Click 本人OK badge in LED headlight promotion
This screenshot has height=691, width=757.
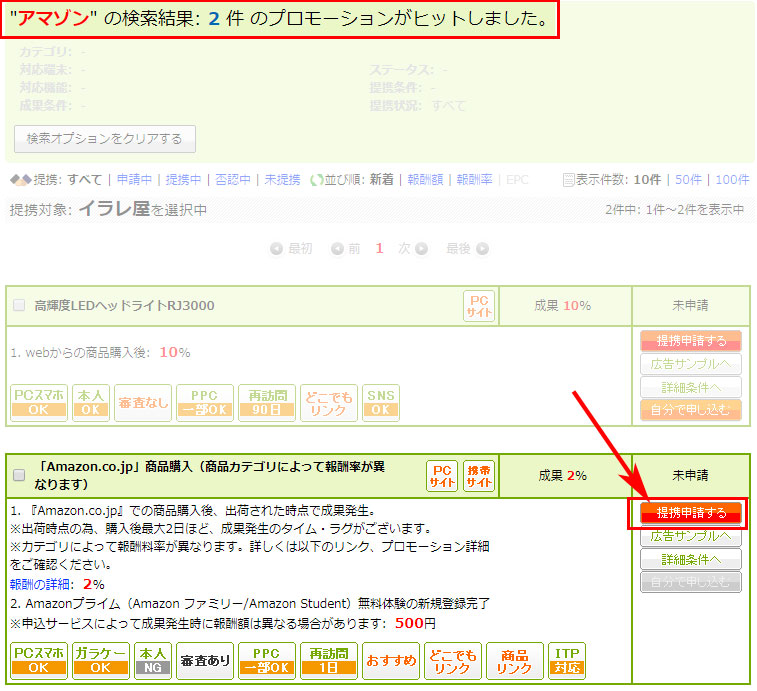tap(91, 403)
